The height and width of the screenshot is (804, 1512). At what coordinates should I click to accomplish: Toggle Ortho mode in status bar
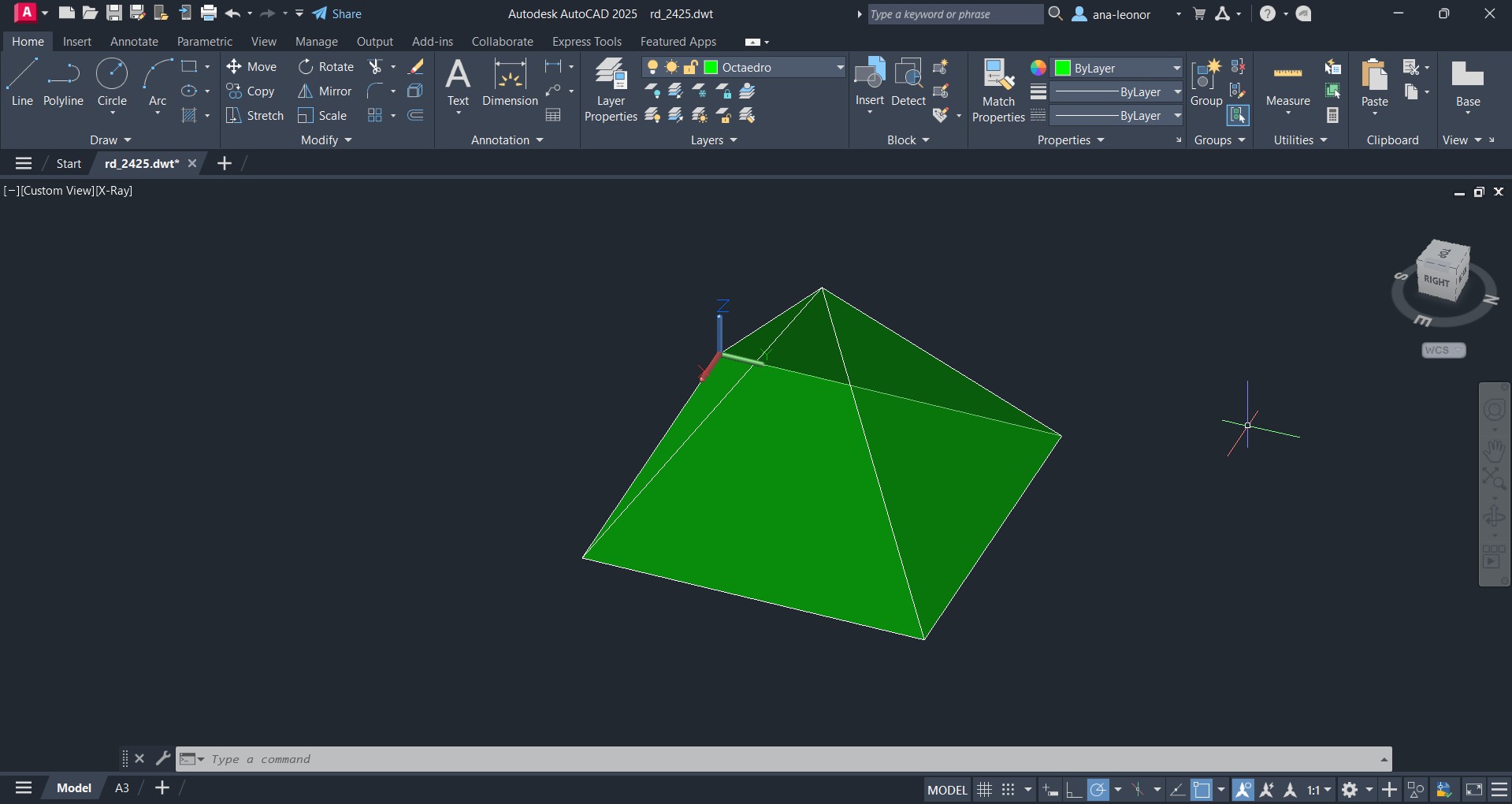[1073, 789]
